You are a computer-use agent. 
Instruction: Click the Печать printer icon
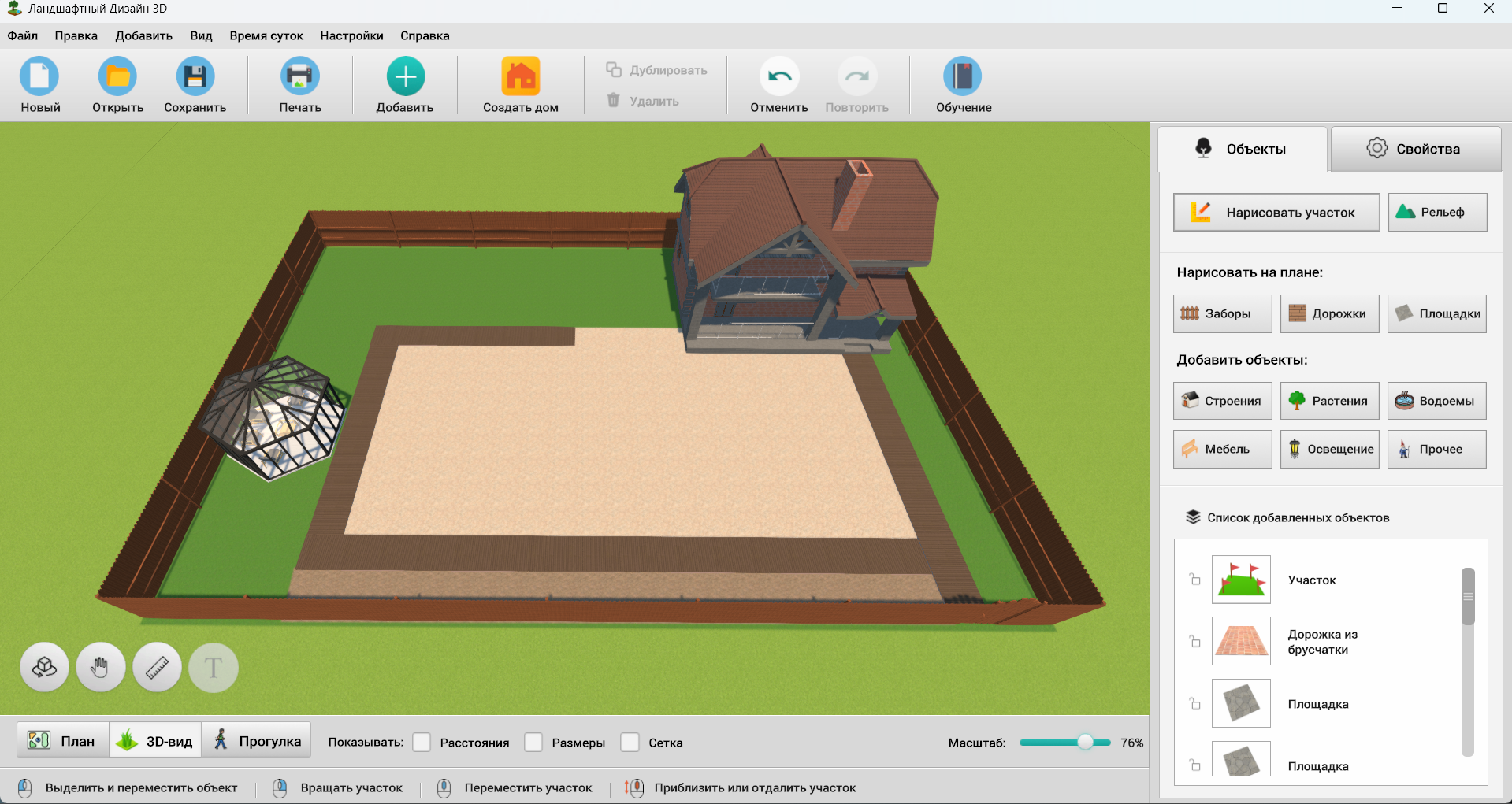tap(299, 76)
